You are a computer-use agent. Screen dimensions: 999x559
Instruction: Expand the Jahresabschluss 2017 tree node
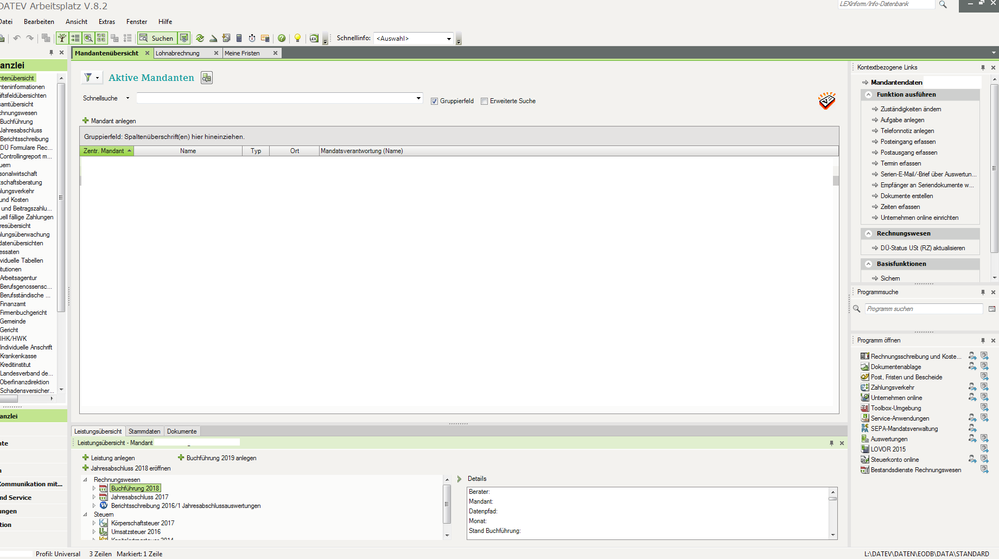pos(94,497)
